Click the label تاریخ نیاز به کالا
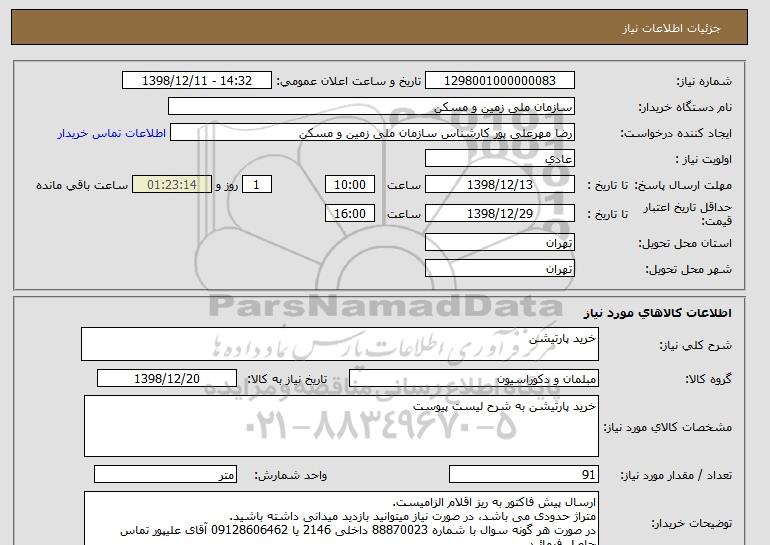 coord(287,379)
